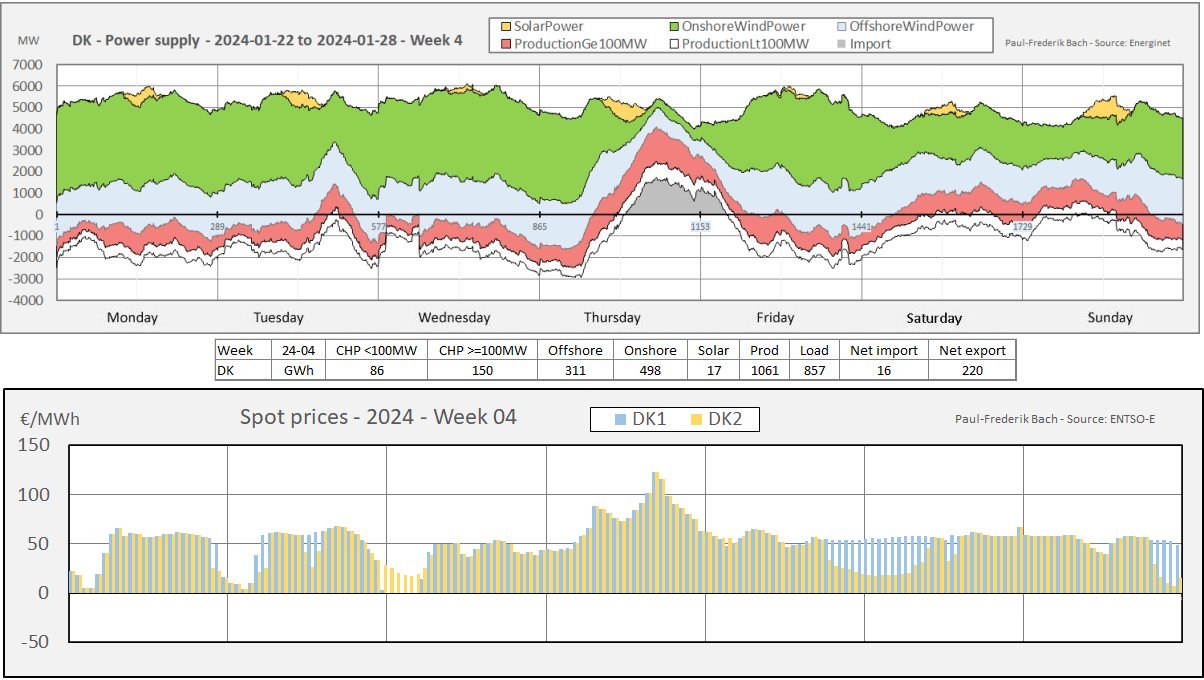Screen dimensions: 1204x680
Task: Click the DK Power supply chart title
Action: tap(267, 42)
